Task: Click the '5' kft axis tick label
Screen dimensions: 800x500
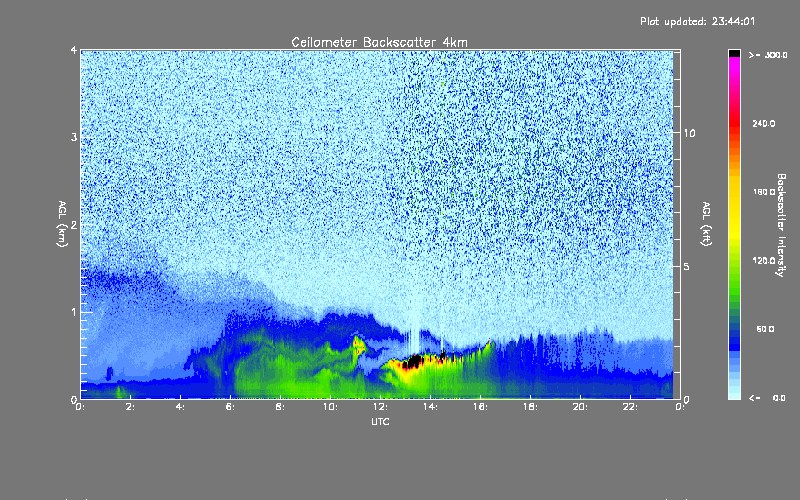Action: pyautogui.click(x=686, y=267)
